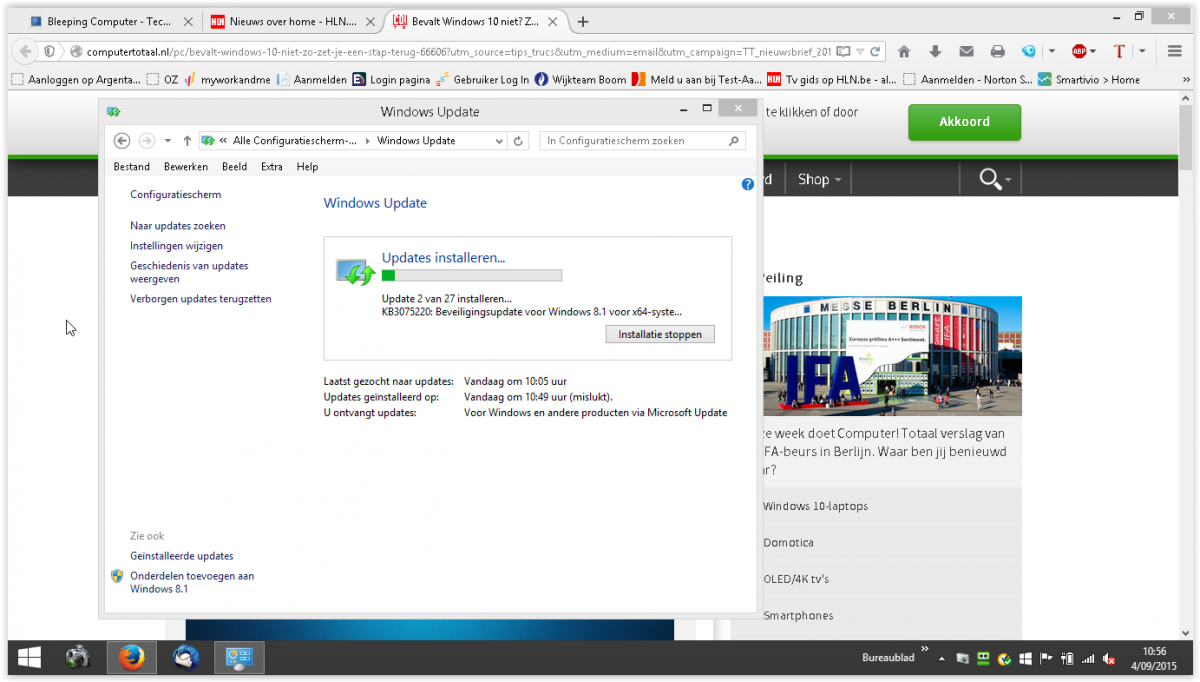Open Thunderbird from the taskbar

185,657
